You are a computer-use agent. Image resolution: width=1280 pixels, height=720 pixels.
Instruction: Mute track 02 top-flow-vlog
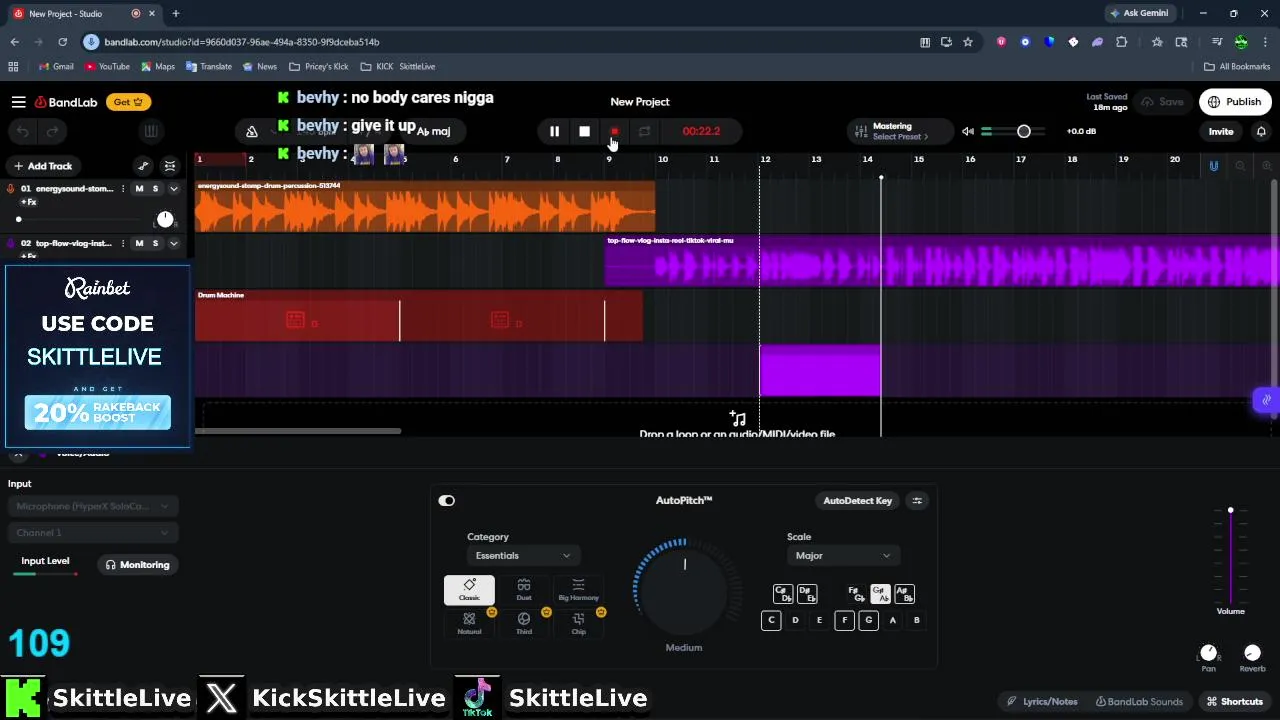[x=139, y=243]
